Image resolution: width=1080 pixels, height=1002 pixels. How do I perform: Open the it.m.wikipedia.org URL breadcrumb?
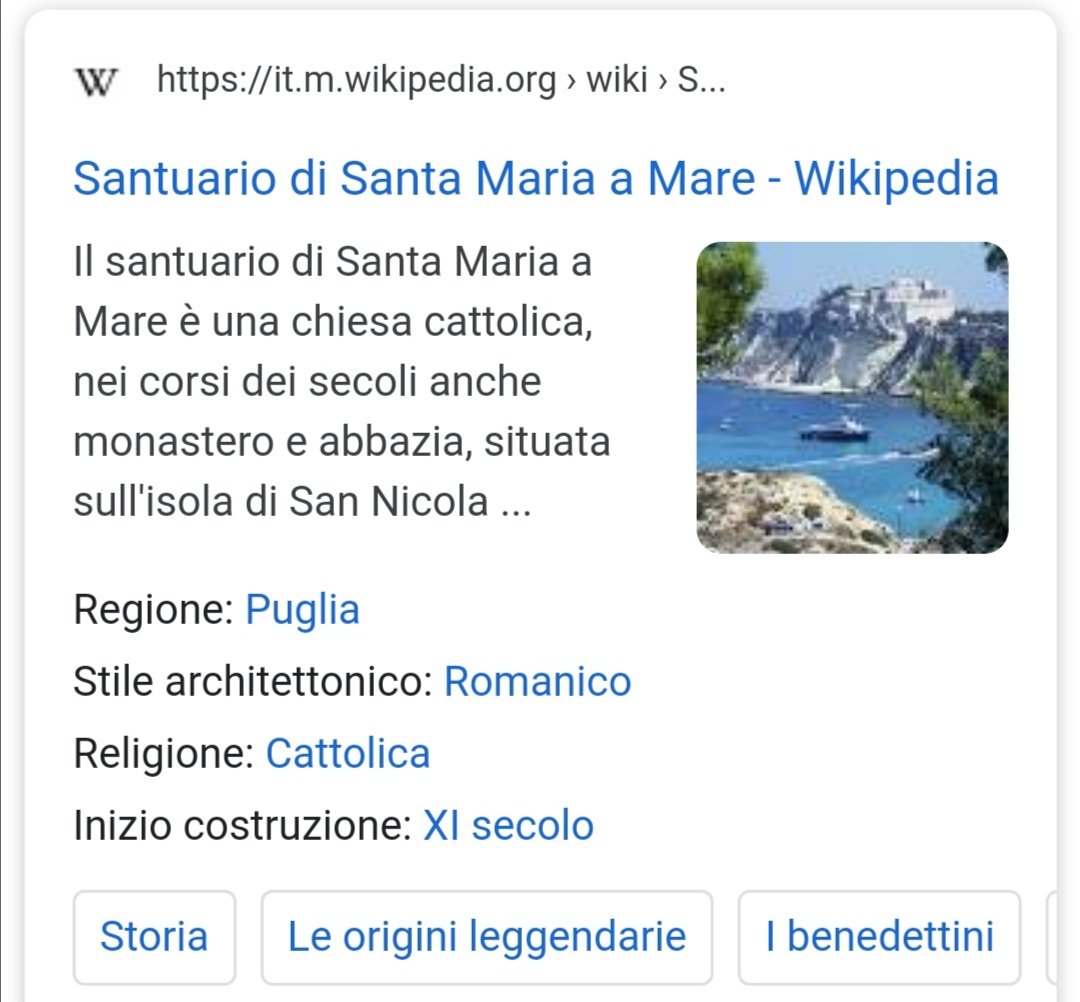click(441, 80)
